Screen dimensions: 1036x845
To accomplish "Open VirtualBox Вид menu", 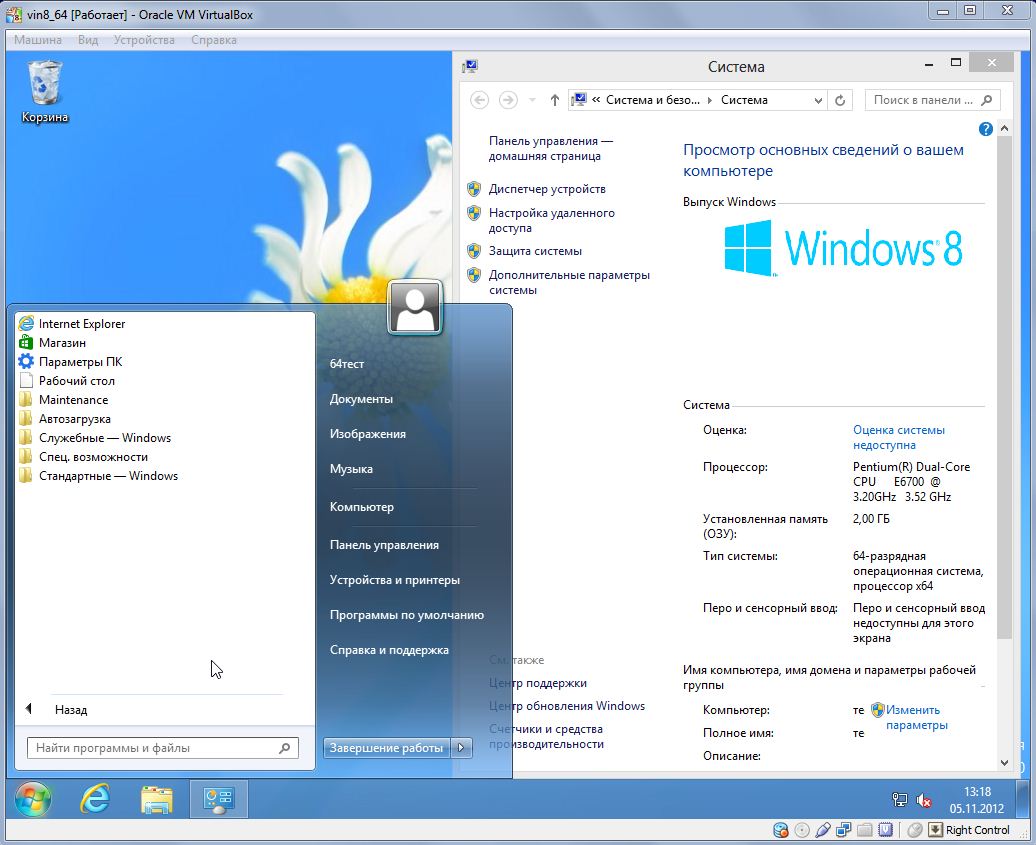I will coord(87,40).
